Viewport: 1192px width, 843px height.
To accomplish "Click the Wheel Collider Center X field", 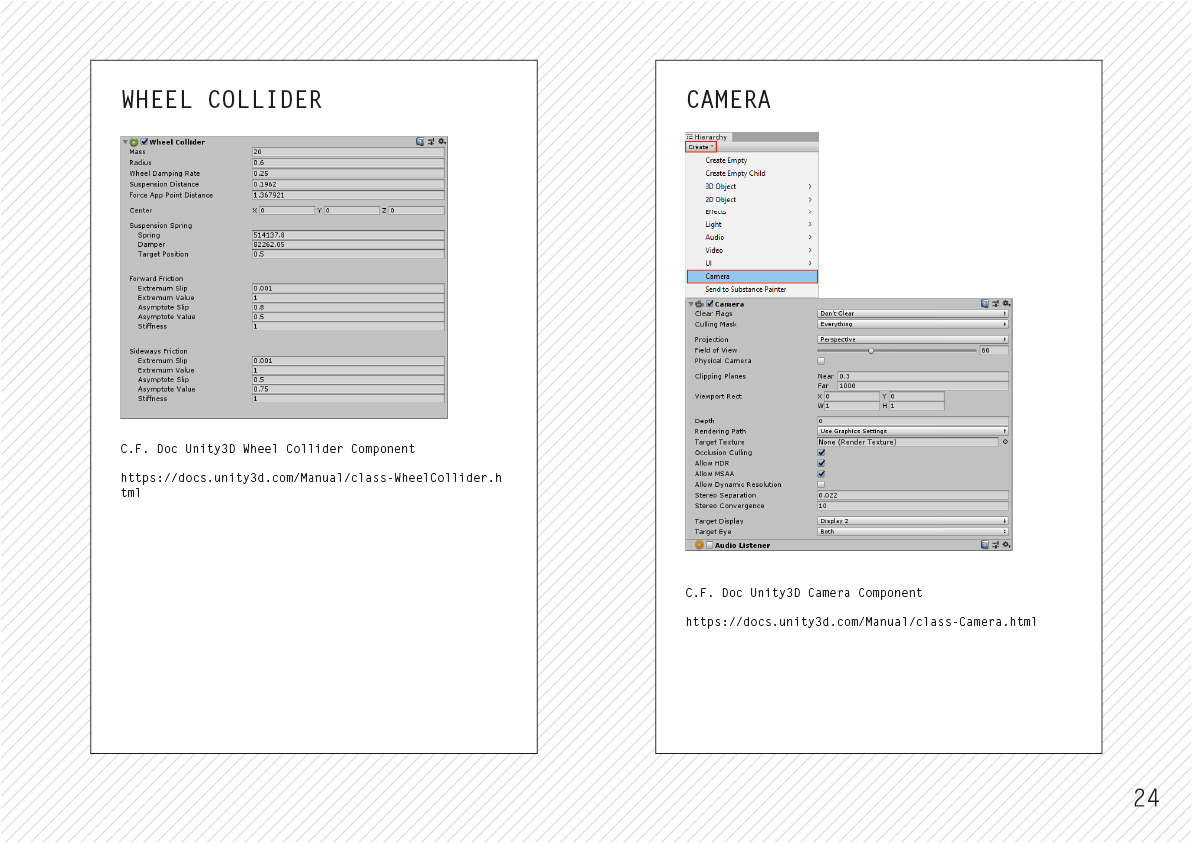I will click(x=287, y=211).
